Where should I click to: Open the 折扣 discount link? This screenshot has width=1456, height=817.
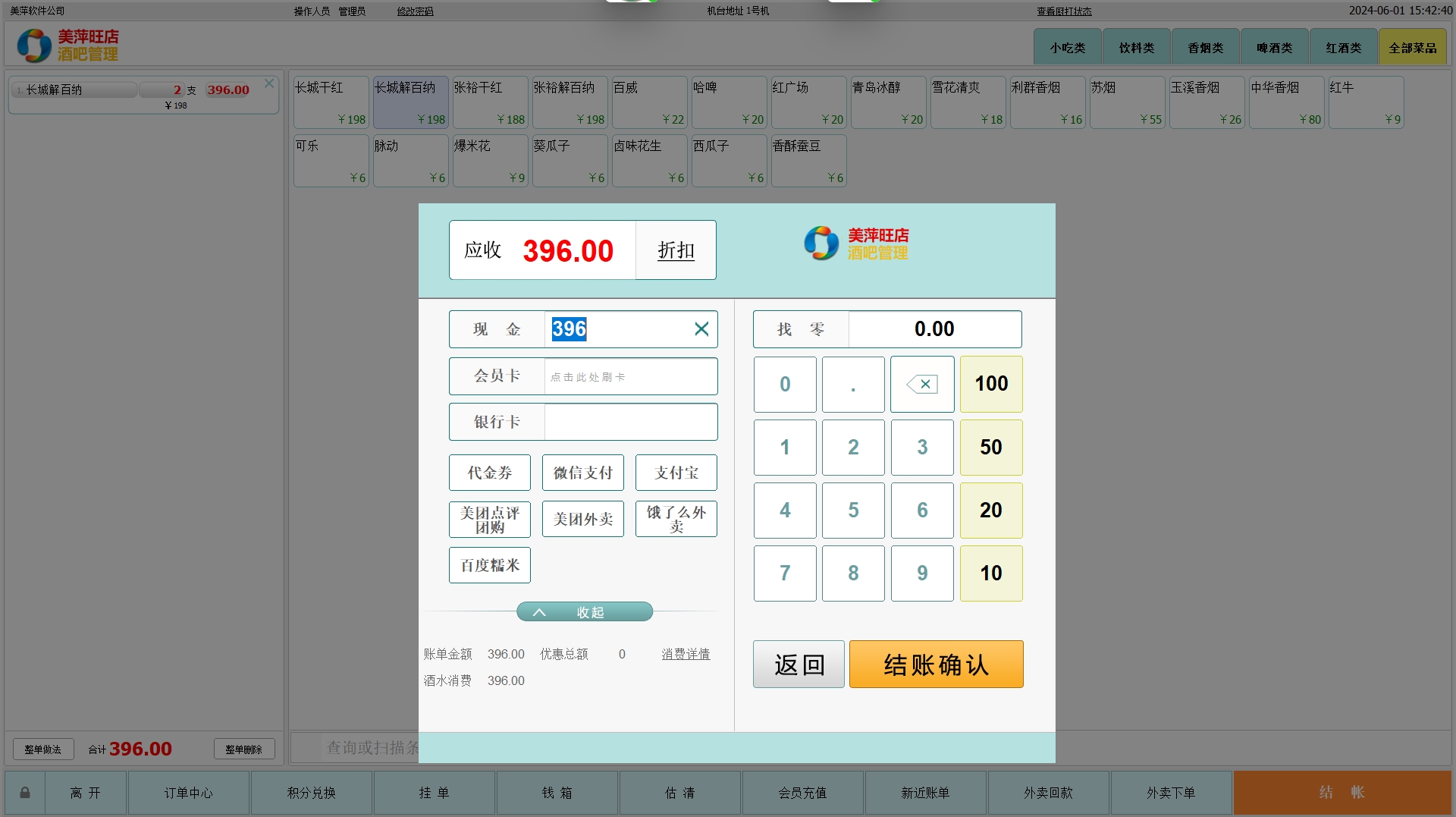point(676,250)
